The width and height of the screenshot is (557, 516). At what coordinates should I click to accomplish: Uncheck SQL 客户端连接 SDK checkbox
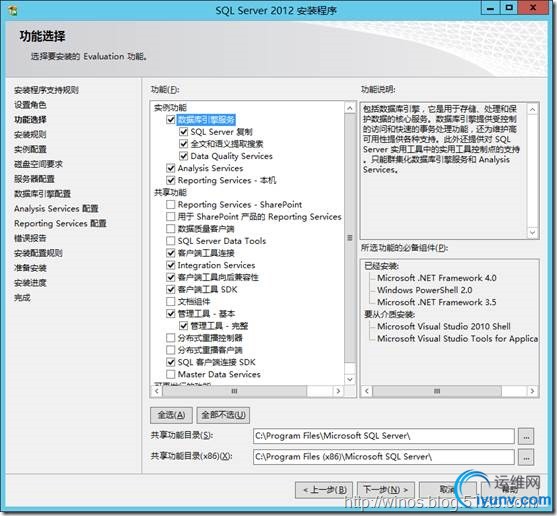coord(171,362)
